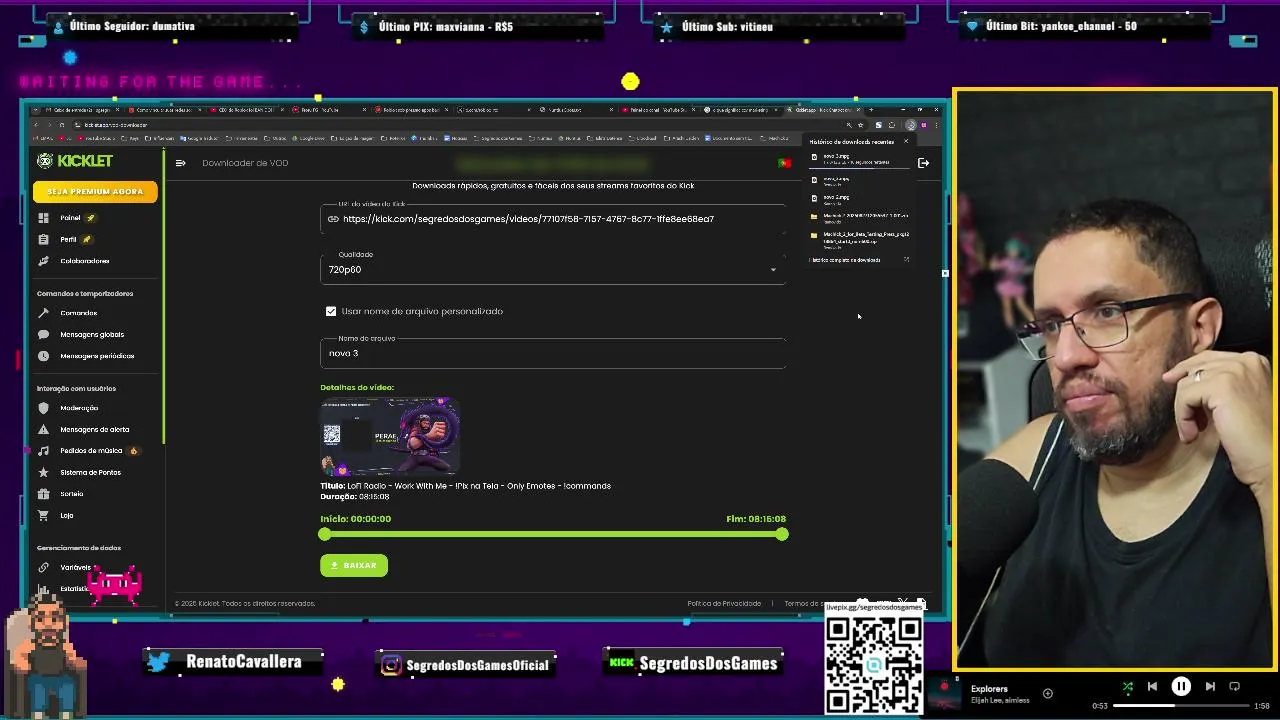Image resolution: width=1280 pixels, height=720 pixels.
Task: Open Mensagens periódicas clock icon
Action: pos(43,356)
